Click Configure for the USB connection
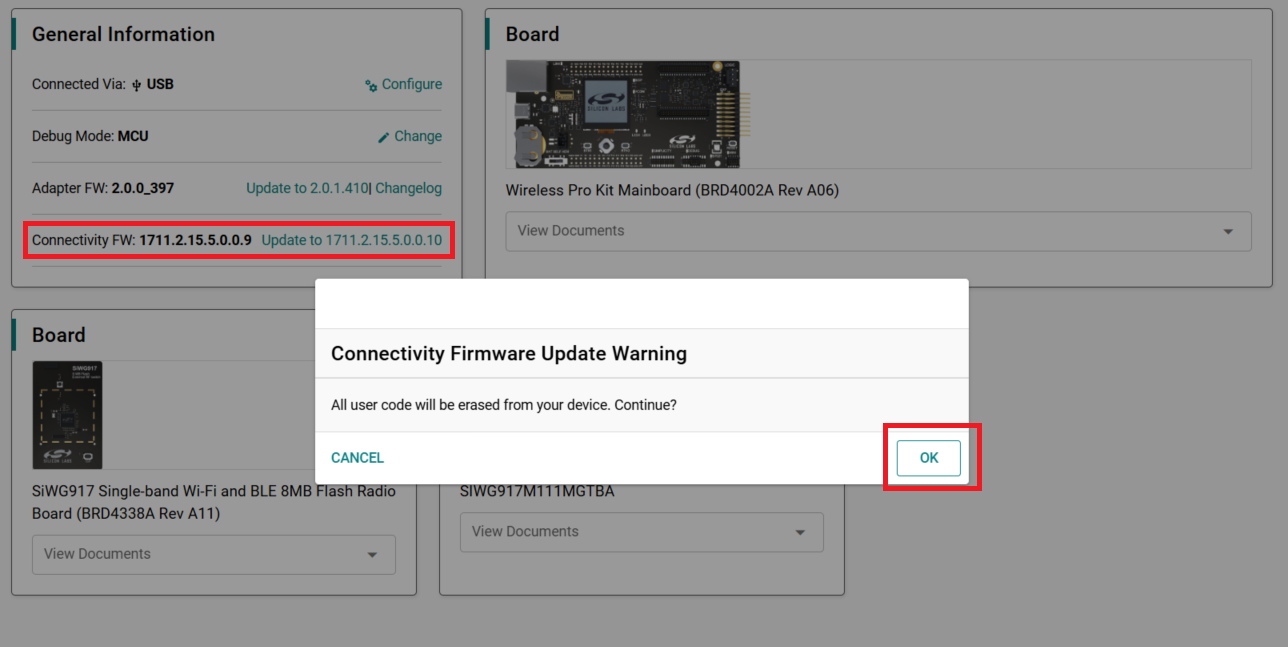The height and width of the screenshot is (647, 1288). click(412, 84)
